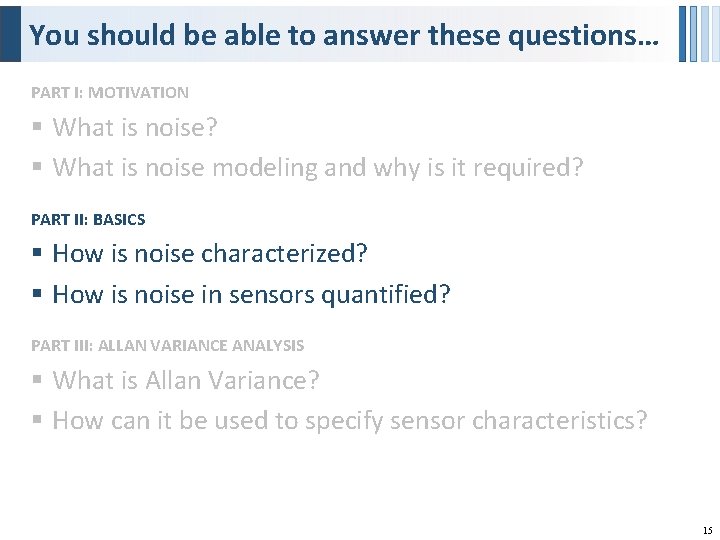Select 'What is Allan Variance?' text
Viewport: 720px width, 540px height.
(186, 381)
